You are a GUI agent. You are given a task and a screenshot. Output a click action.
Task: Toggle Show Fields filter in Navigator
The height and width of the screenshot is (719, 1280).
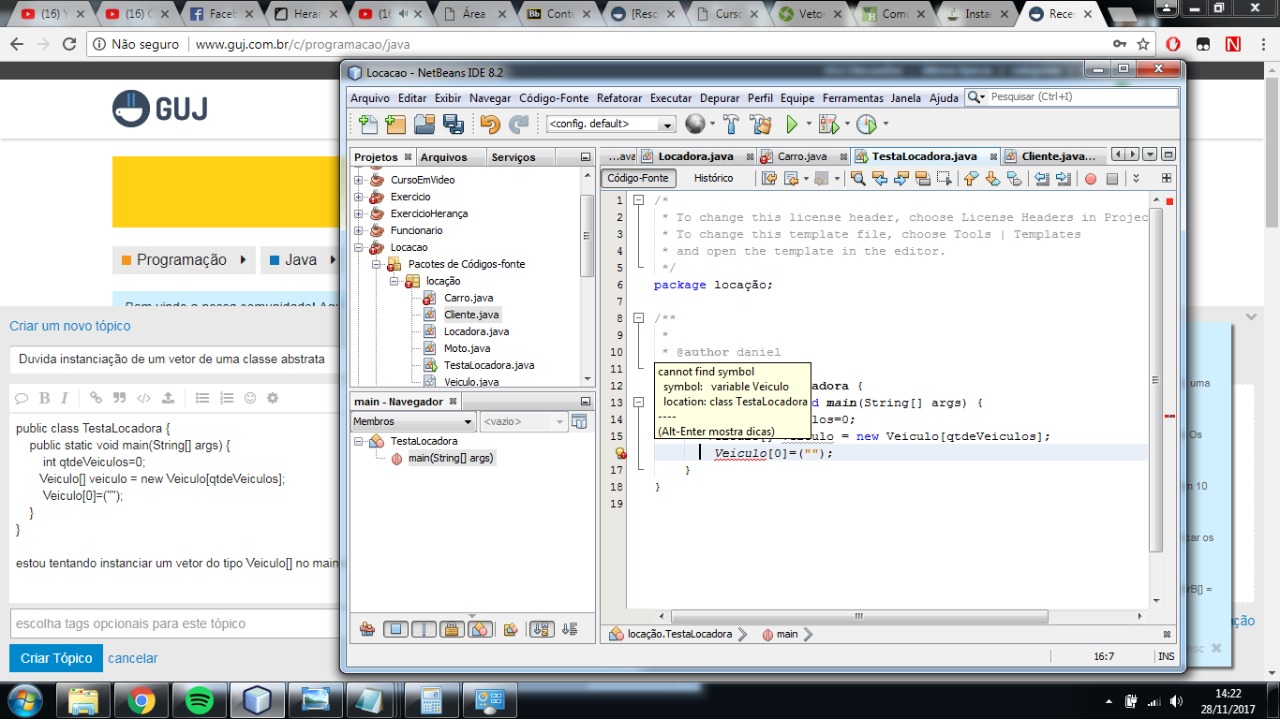click(396, 629)
